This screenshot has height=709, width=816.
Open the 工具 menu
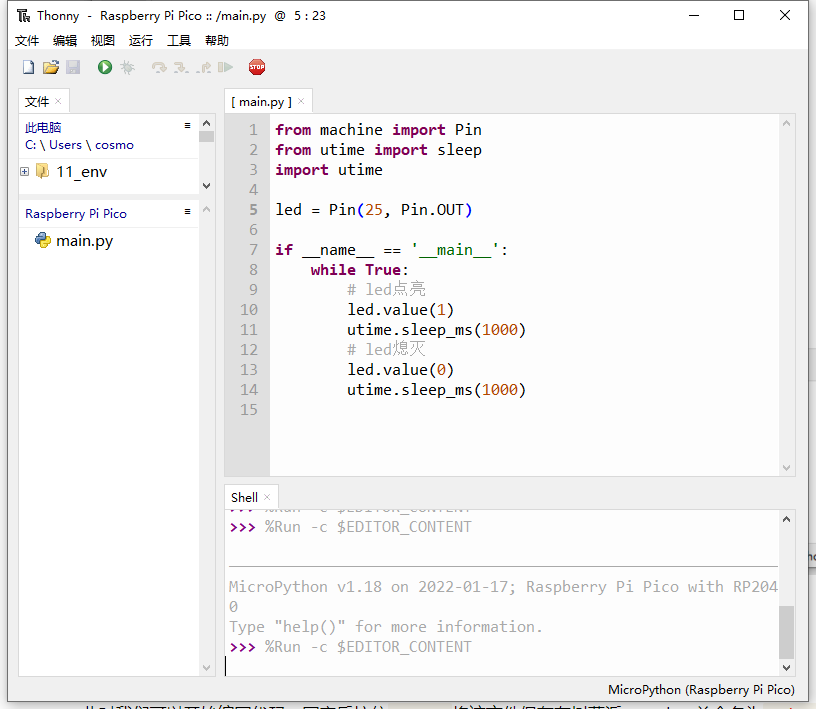(178, 40)
